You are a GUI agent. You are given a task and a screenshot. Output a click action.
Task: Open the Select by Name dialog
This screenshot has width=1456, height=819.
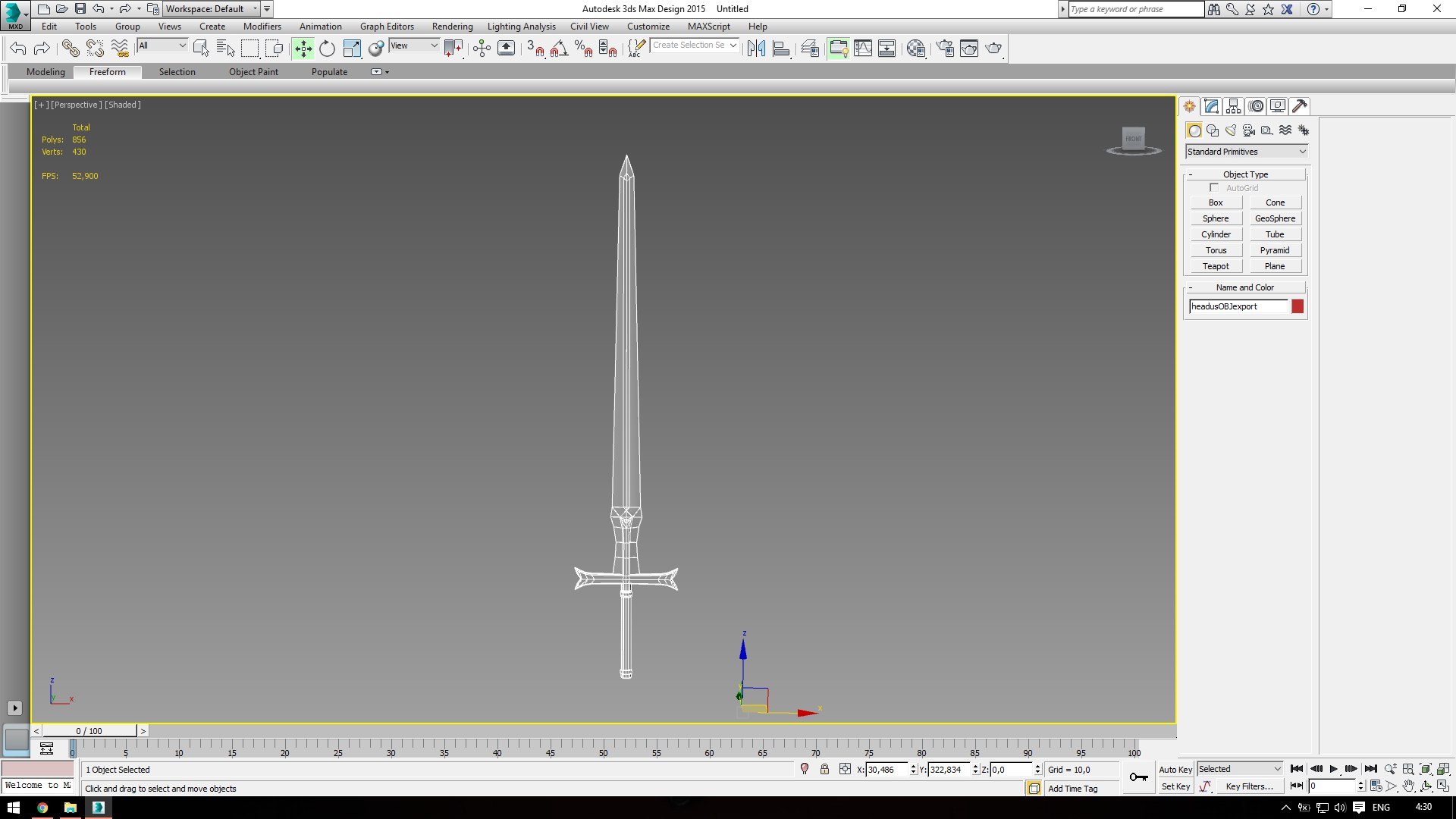(225, 49)
